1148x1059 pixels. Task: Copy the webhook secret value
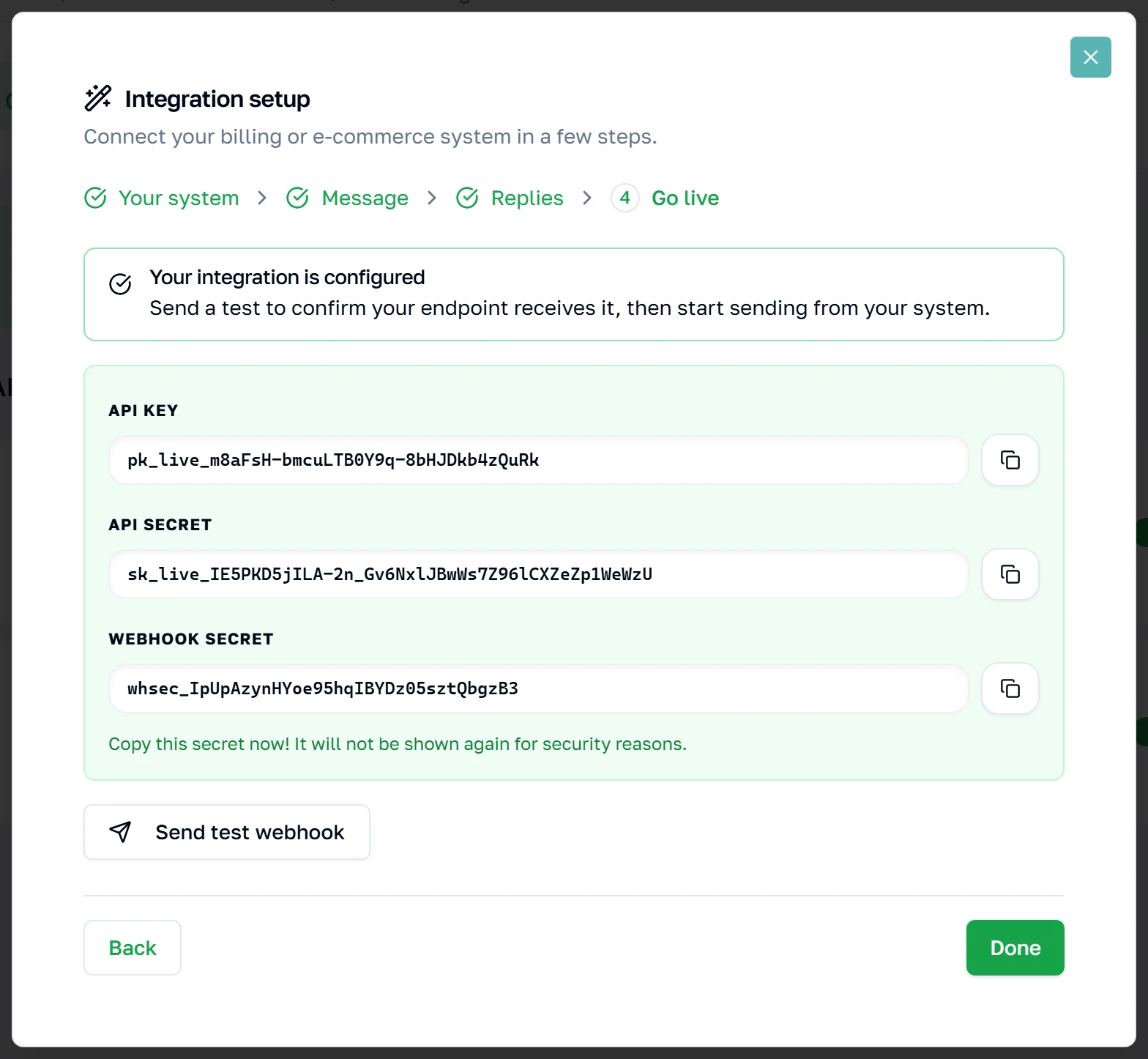coord(1010,688)
